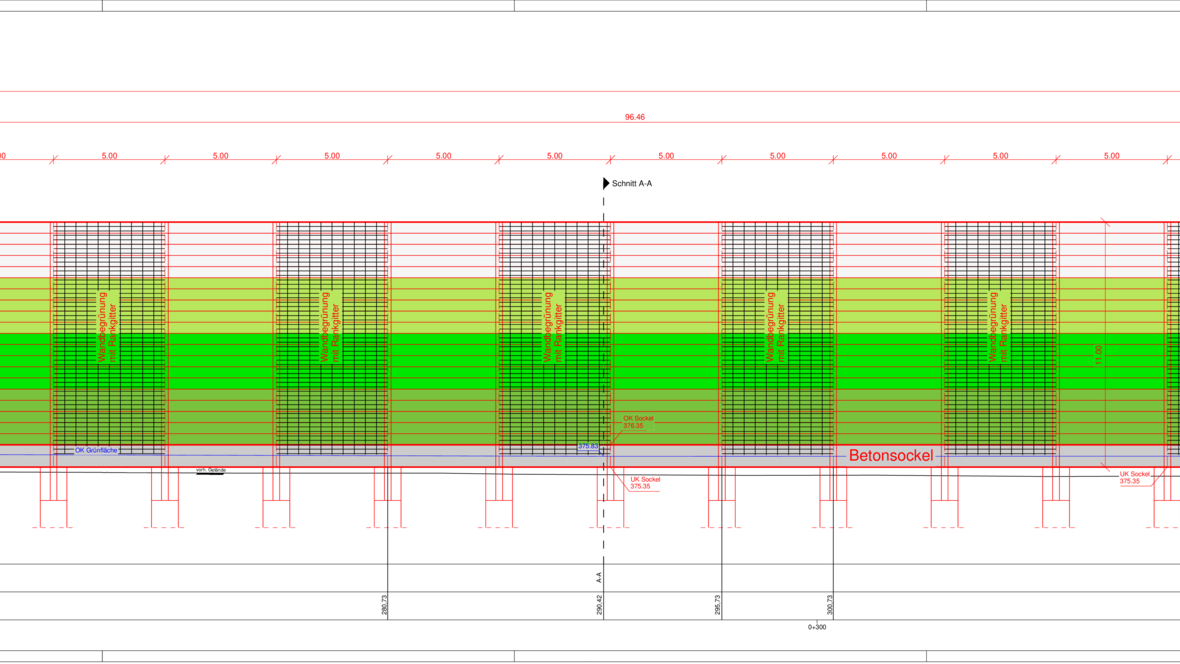
Task: Click the overall dimension value 96.46
Action: (x=635, y=117)
